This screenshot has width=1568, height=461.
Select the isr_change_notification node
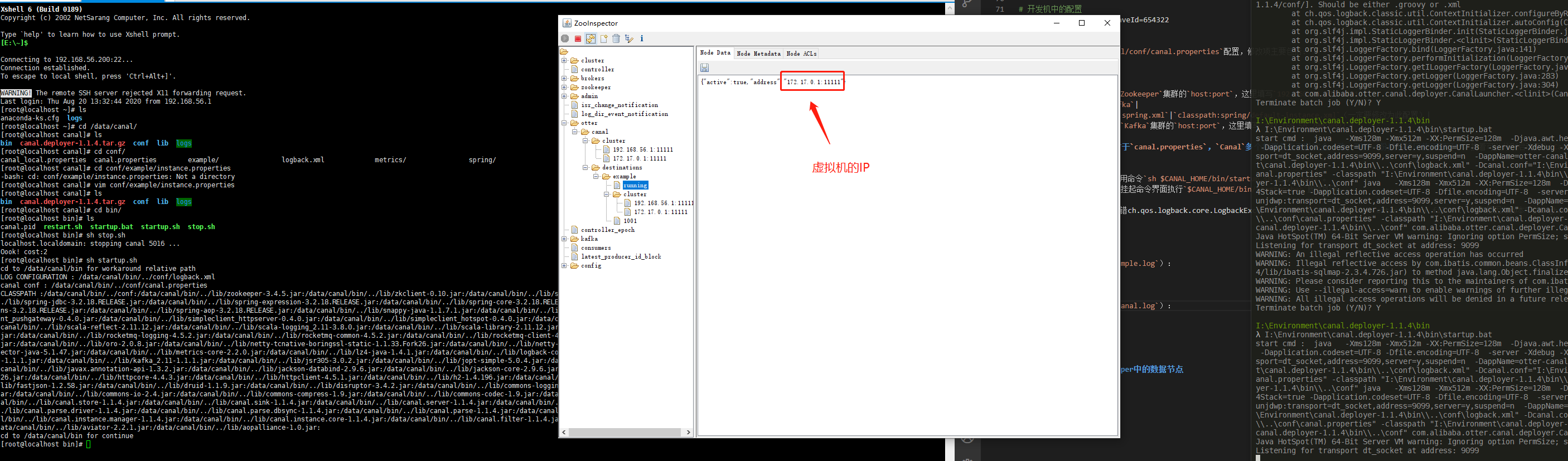(x=619, y=105)
